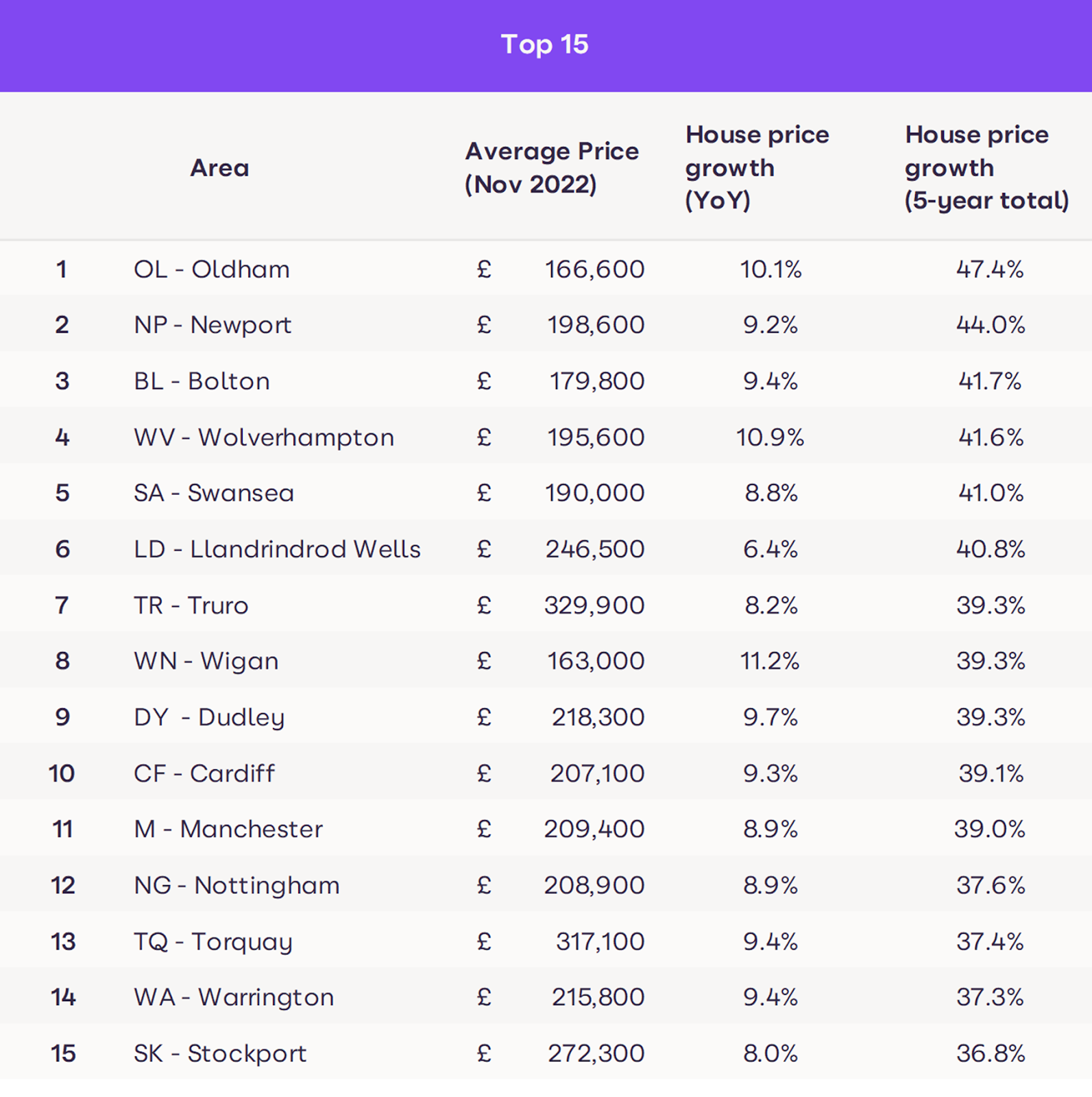This screenshot has height=1097, width=1092.
Task: Click the "Top 15" table title
Action: click(x=545, y=45)
